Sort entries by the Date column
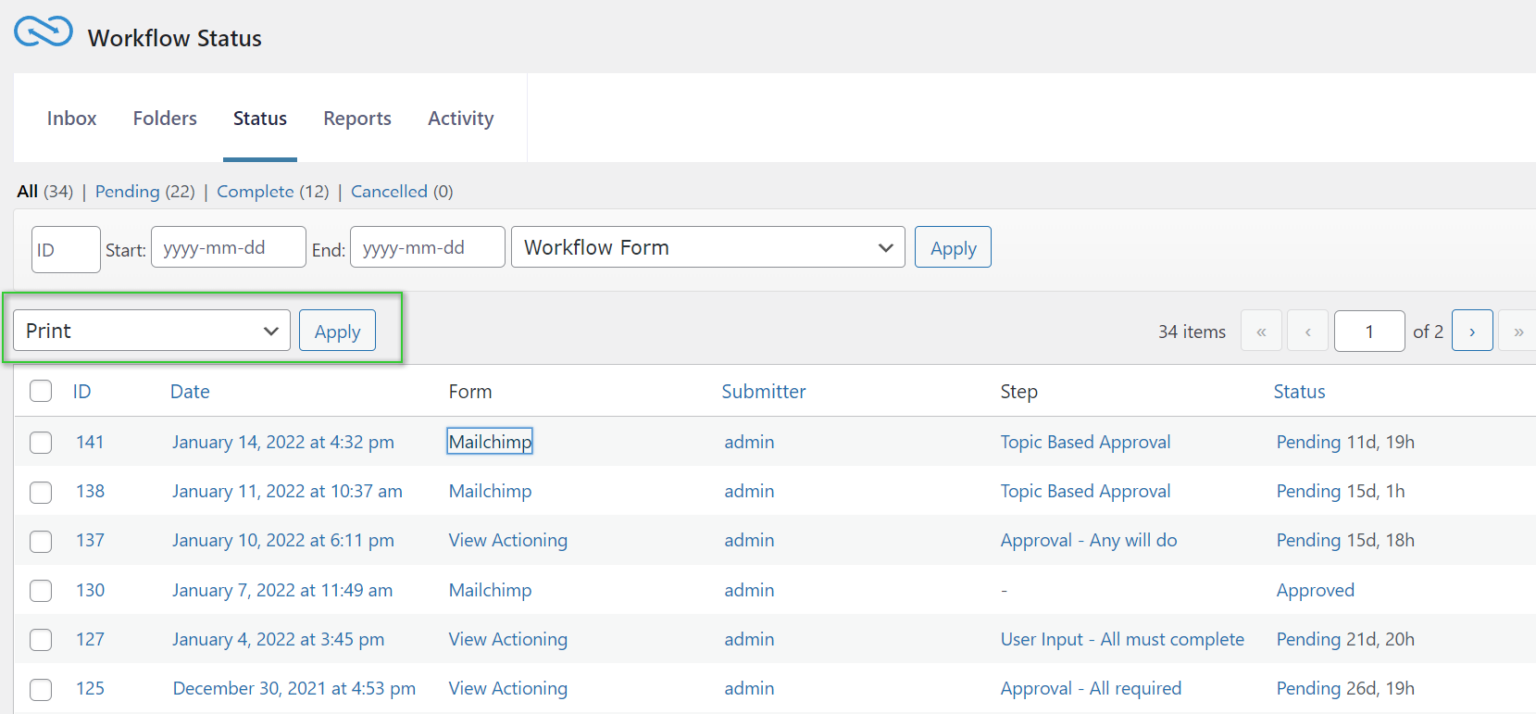 tap(189, 391)
